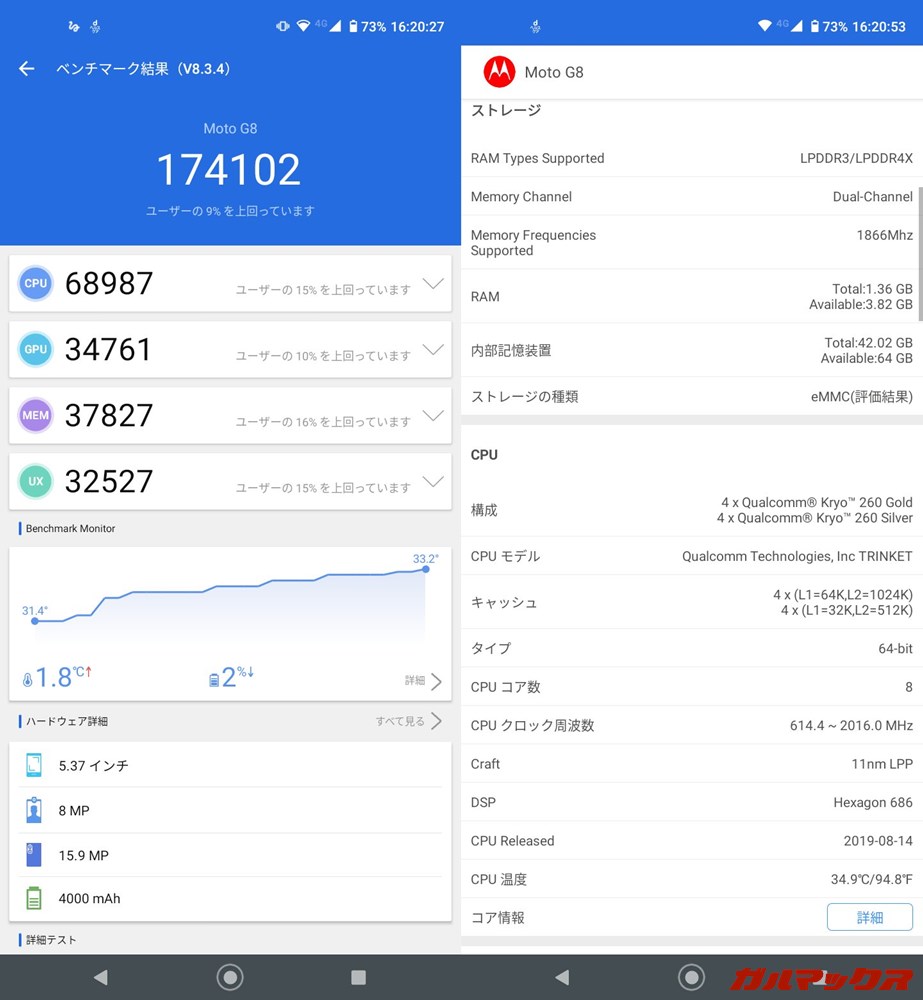This screenshot has width=923, height=1000.
Task: Tap the back arrow on the benchmark result screen
Action: [25, 69]
